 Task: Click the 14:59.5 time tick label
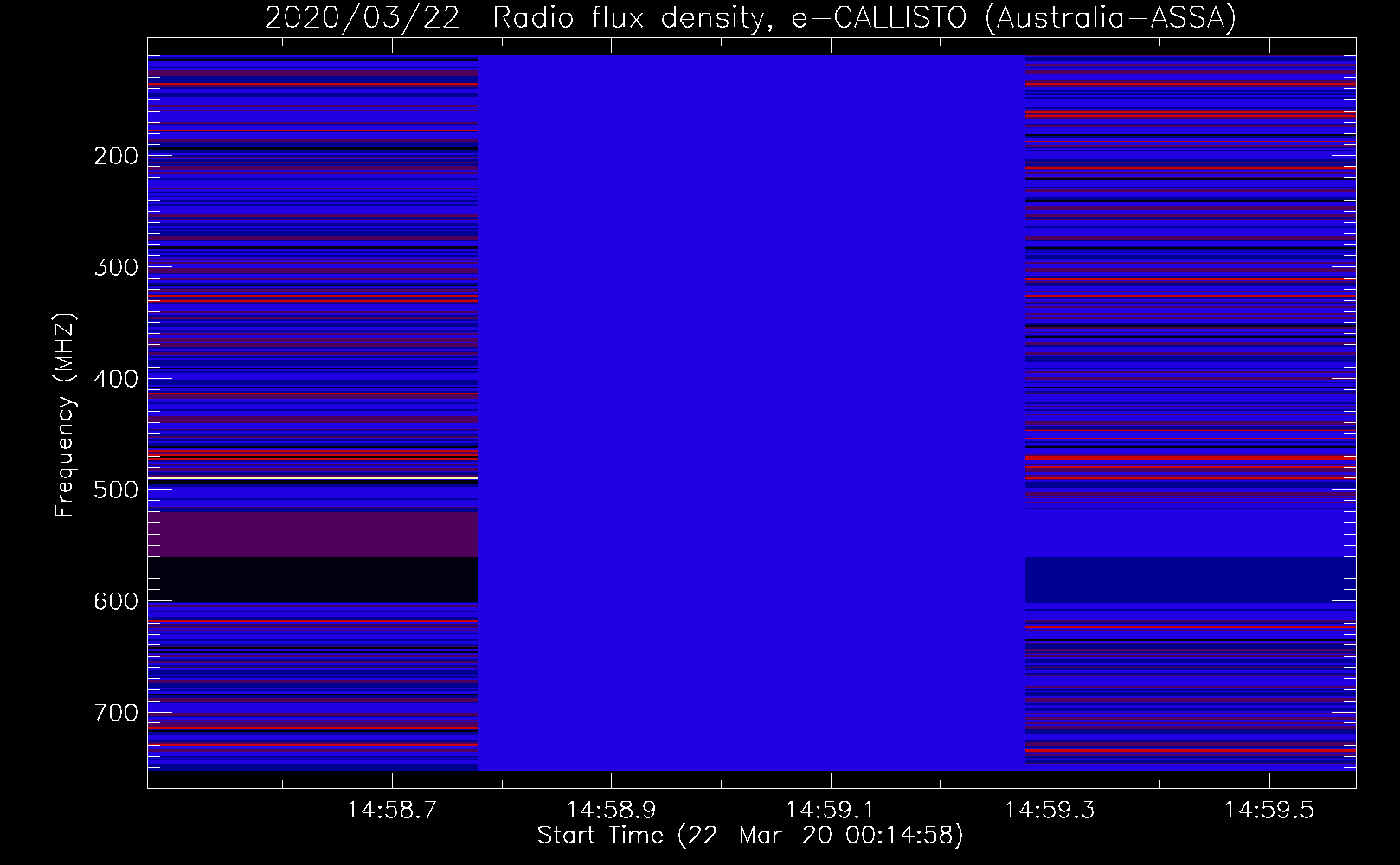pyautogui.click(x=1268, y=811)
